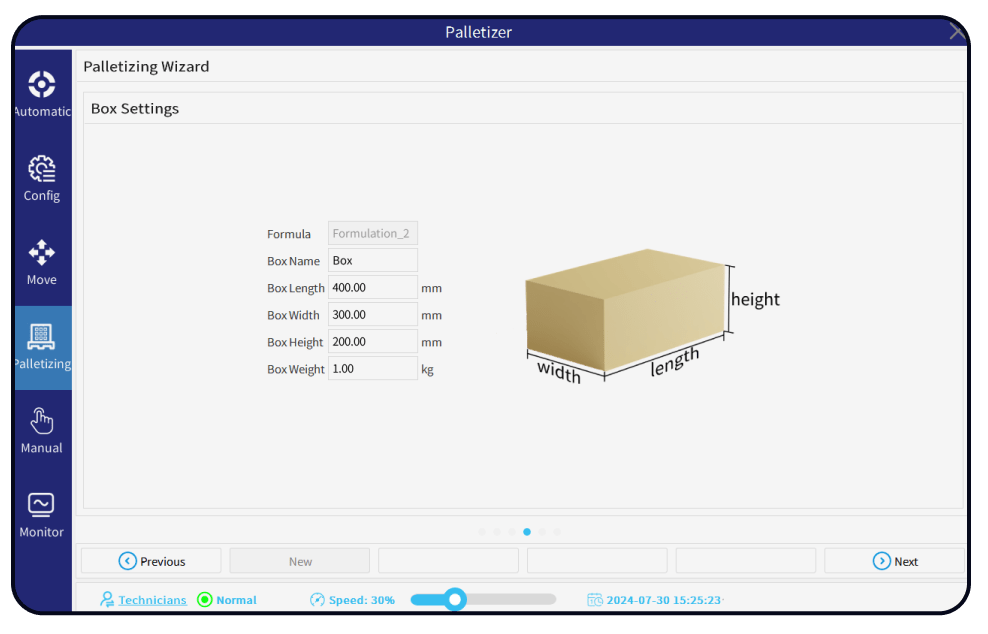The image size is (988, 634).
Task: Click the Box Weight field
Action: tap(372, 368)
